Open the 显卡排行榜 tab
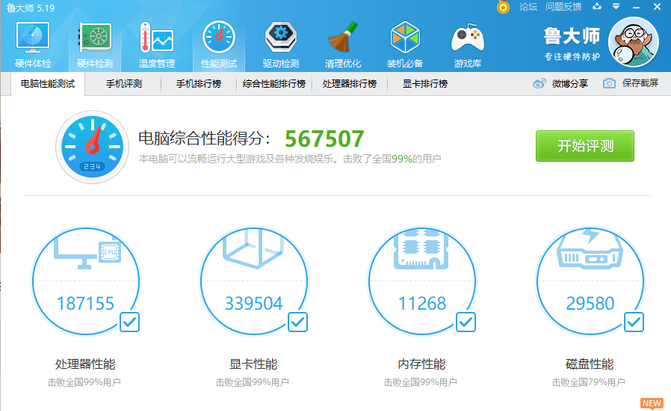Image resolution: width=671 pixels, height=411 pixels. [x=423, y=84]
